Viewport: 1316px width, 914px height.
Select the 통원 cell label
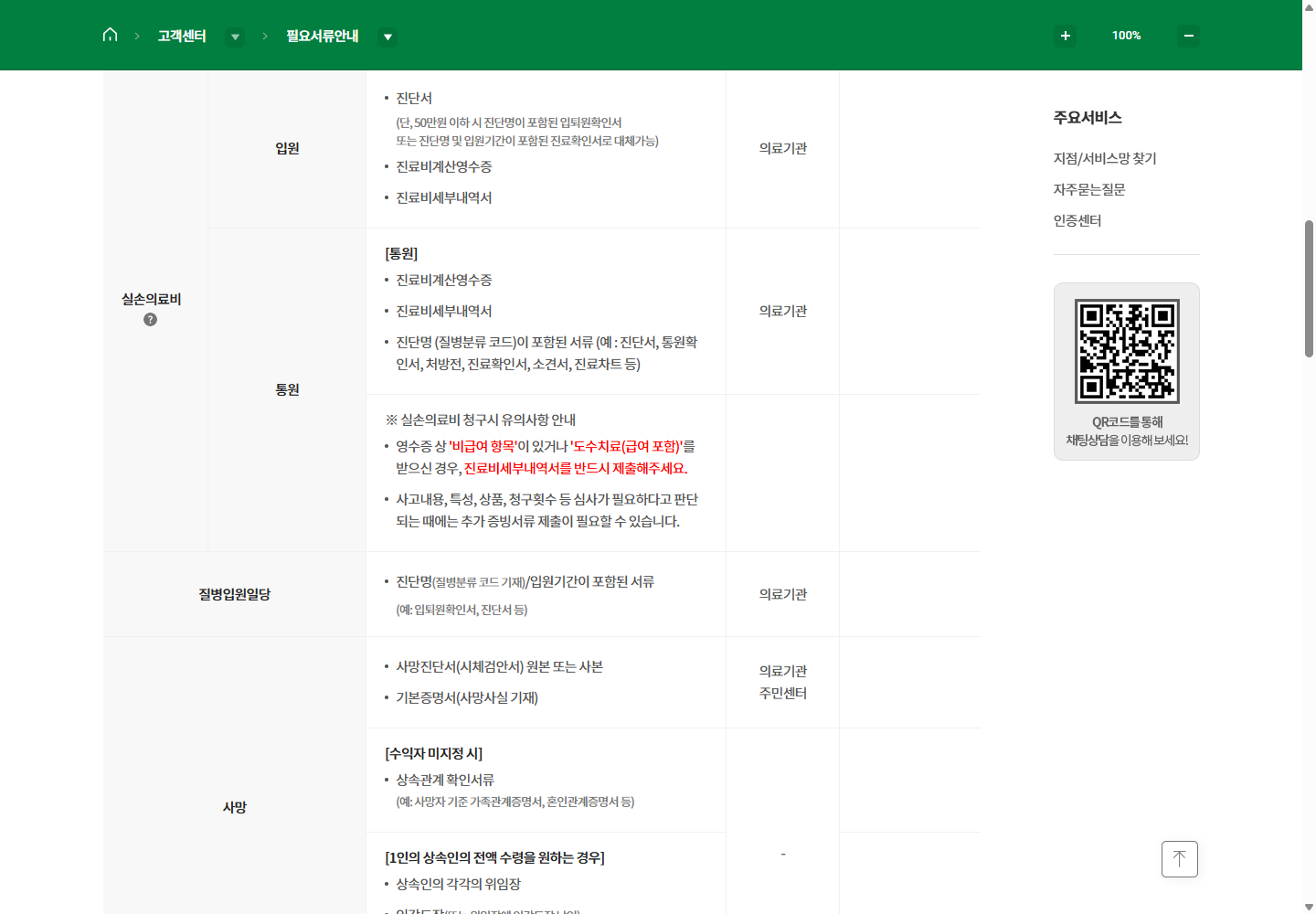pos(287,389)
